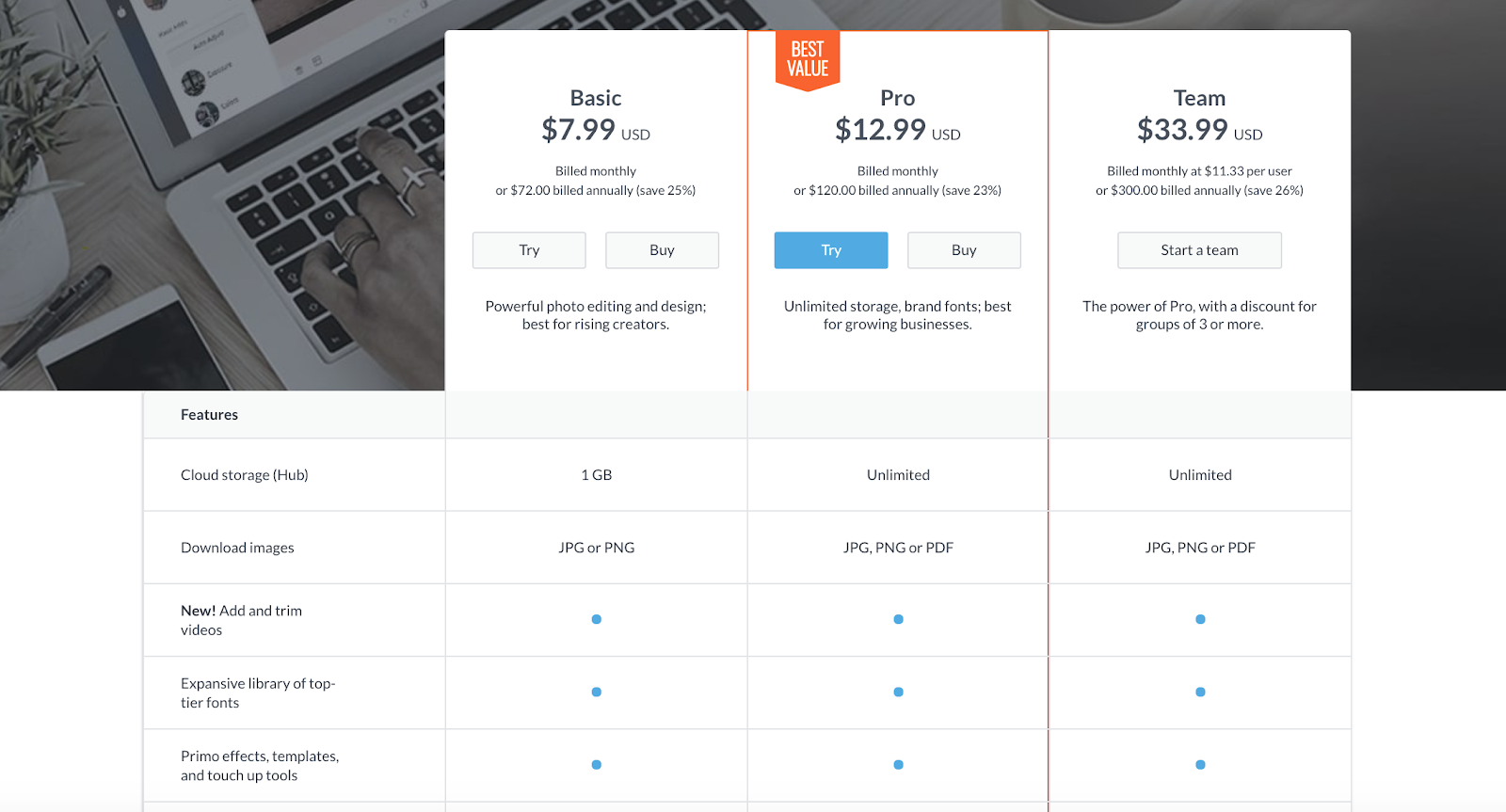This screenshot has width=1506, height=812.
Task: Click the blue Try button for Pro
Action: [x=831, y=250]
